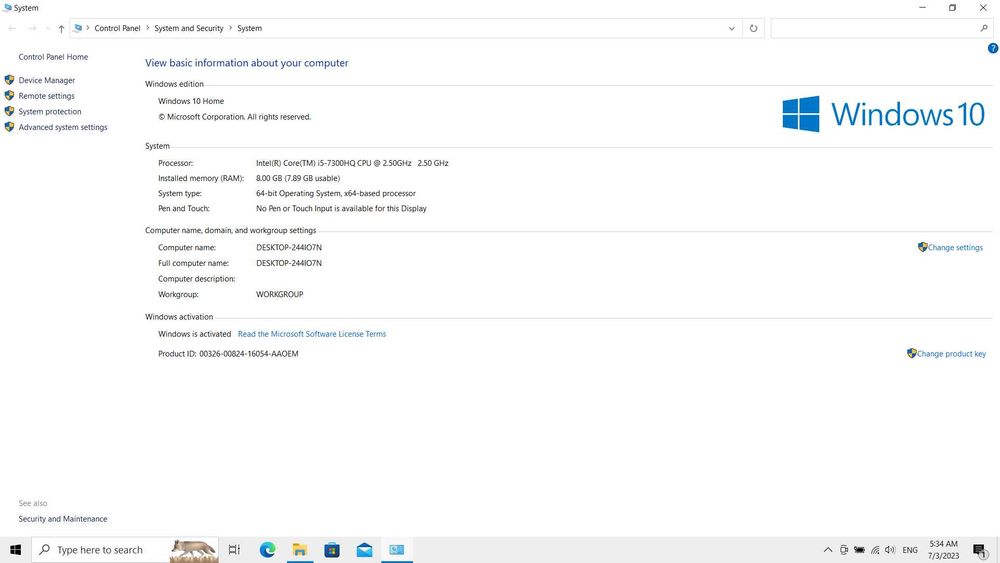Click the Control Panel breadcrumb

(117, 28)
